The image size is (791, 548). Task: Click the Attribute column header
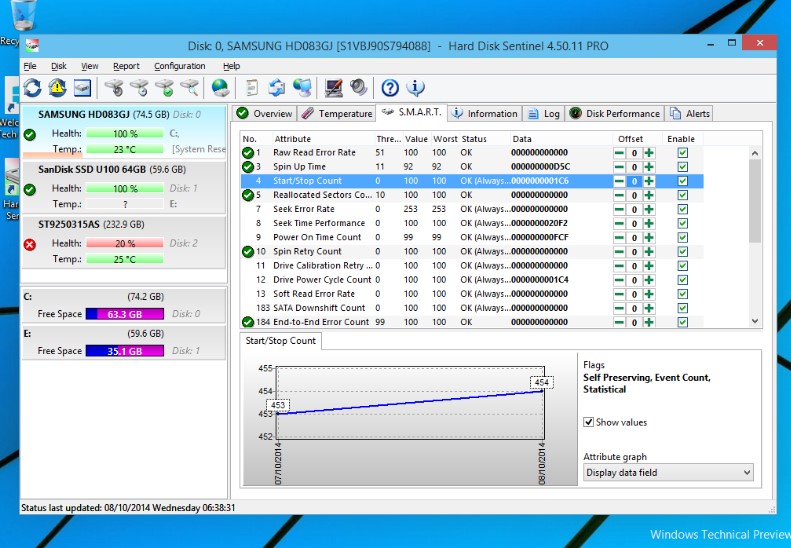322,139
